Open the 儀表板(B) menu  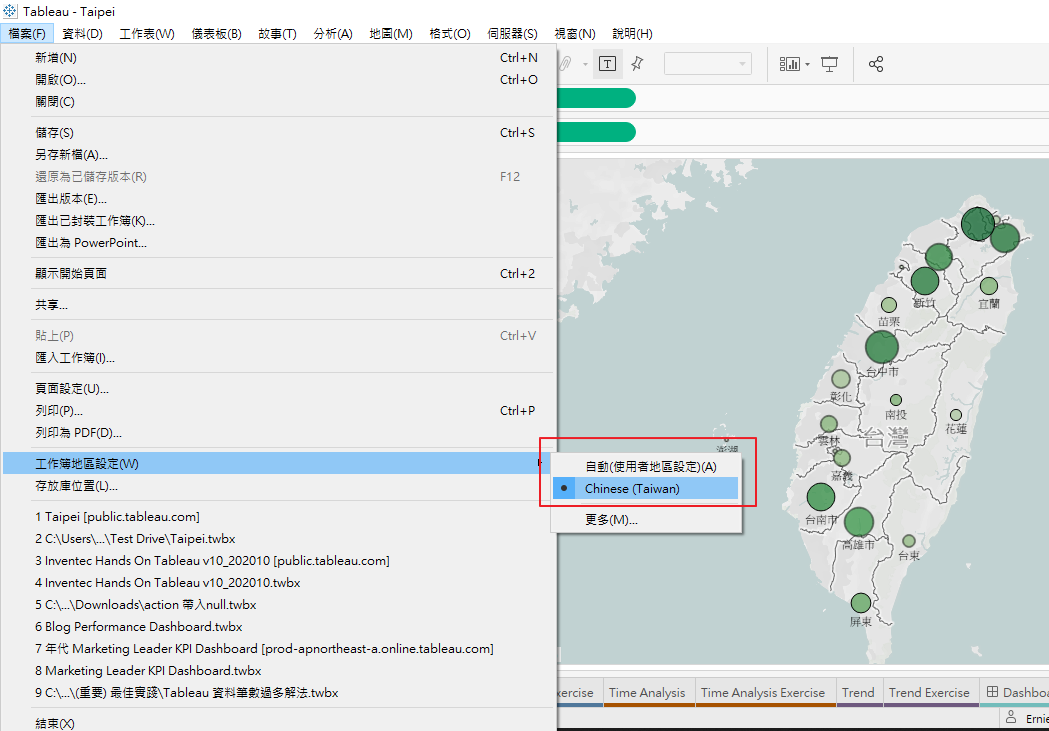[x=216, y=33]
